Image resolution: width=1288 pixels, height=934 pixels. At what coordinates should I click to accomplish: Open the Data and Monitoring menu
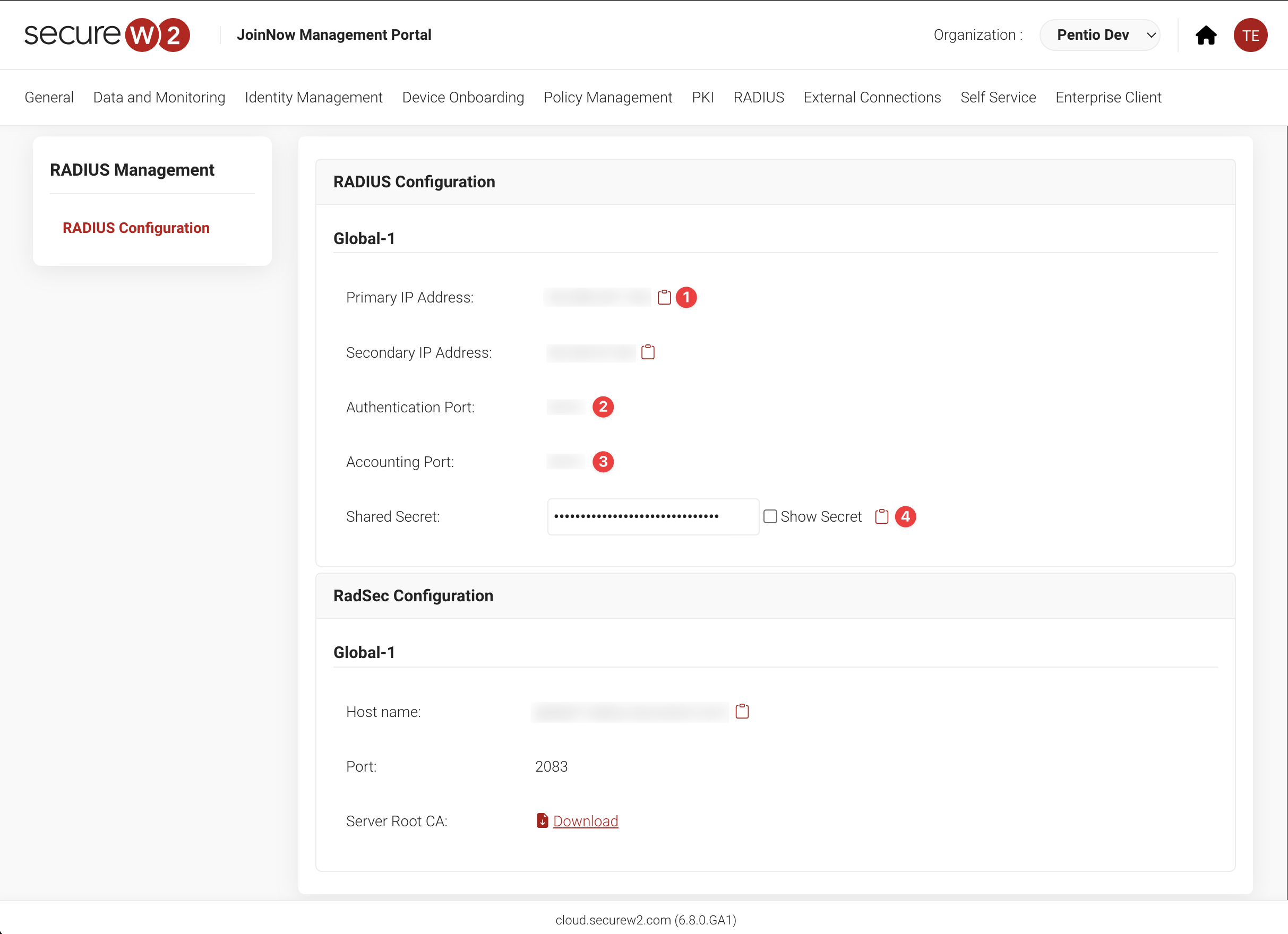[x=159, y=97]
